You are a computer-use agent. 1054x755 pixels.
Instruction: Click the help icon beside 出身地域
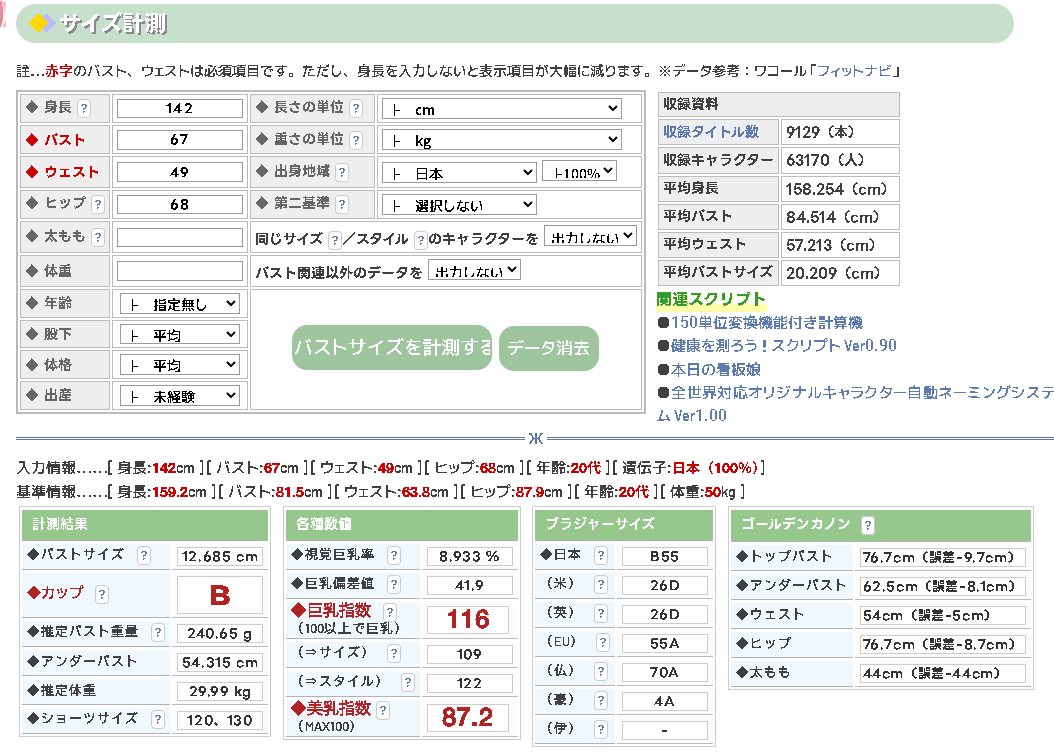(x=342, y=173)
